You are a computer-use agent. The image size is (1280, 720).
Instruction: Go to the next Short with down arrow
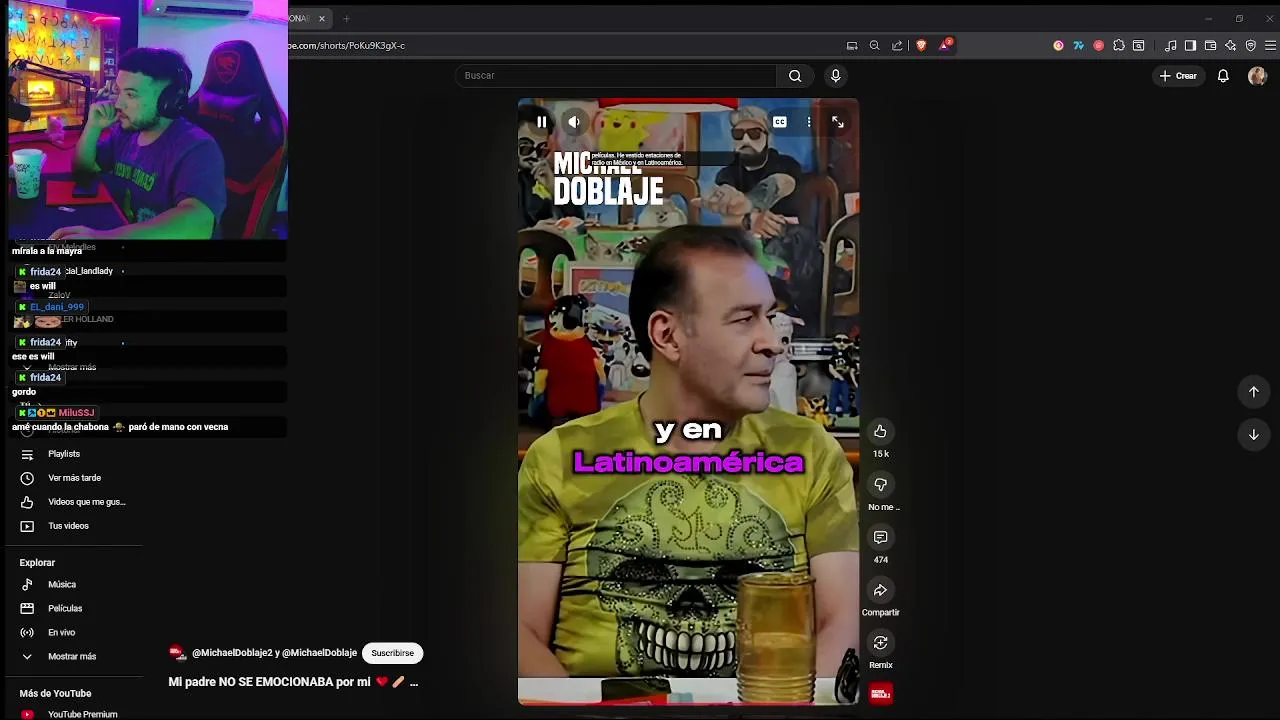(1253, 434)
